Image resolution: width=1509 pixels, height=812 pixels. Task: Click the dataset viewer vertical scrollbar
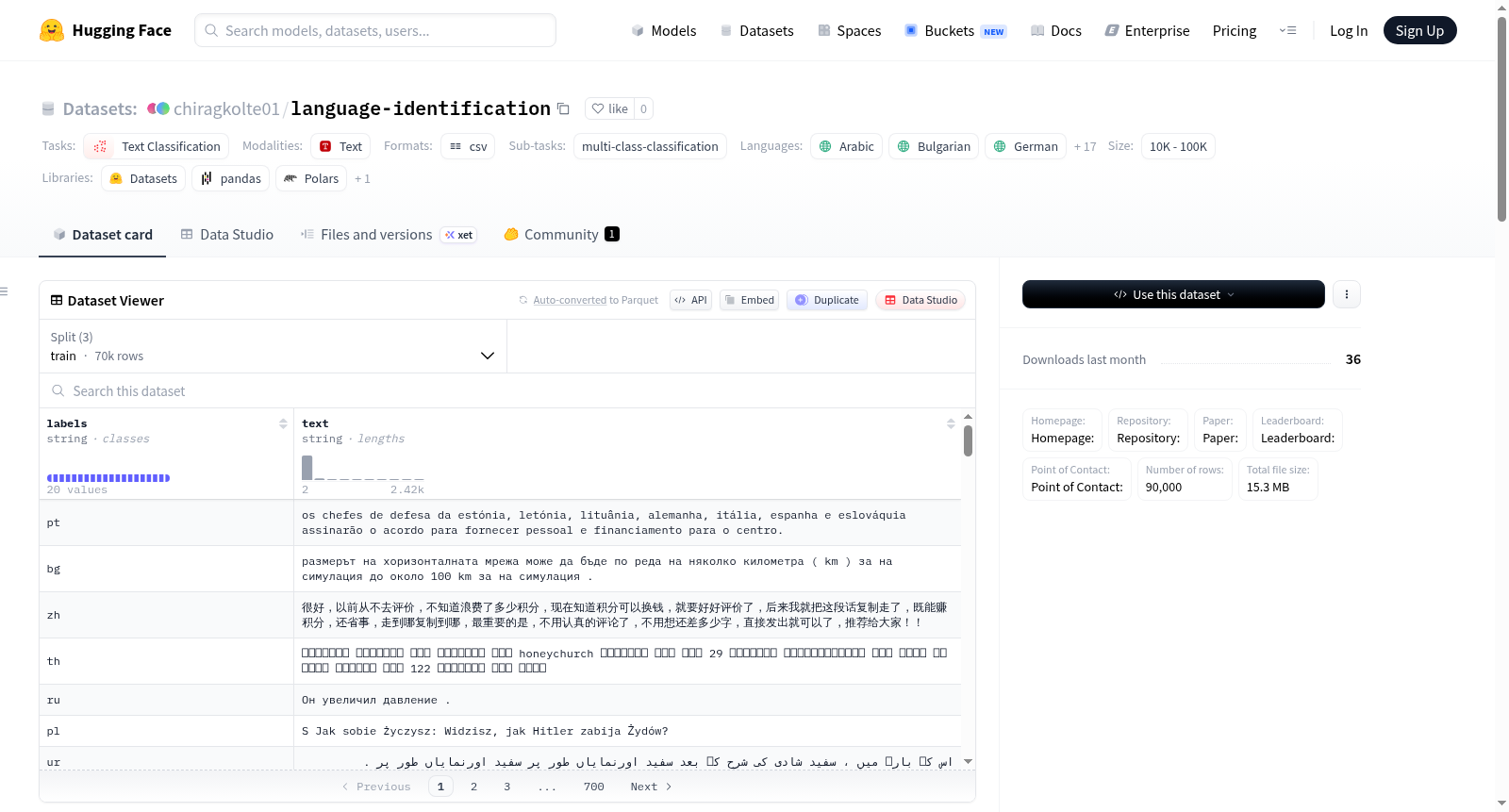pos(968,440)
